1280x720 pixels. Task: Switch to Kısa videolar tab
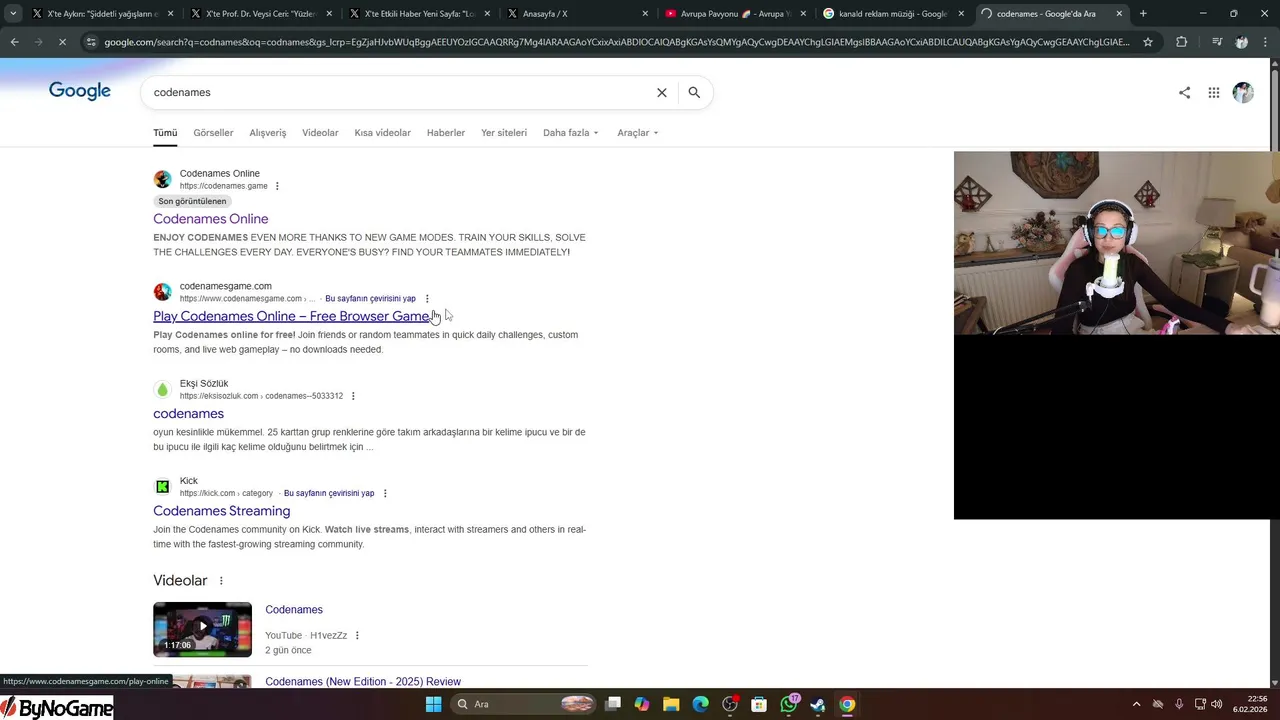tap(383, 133)
